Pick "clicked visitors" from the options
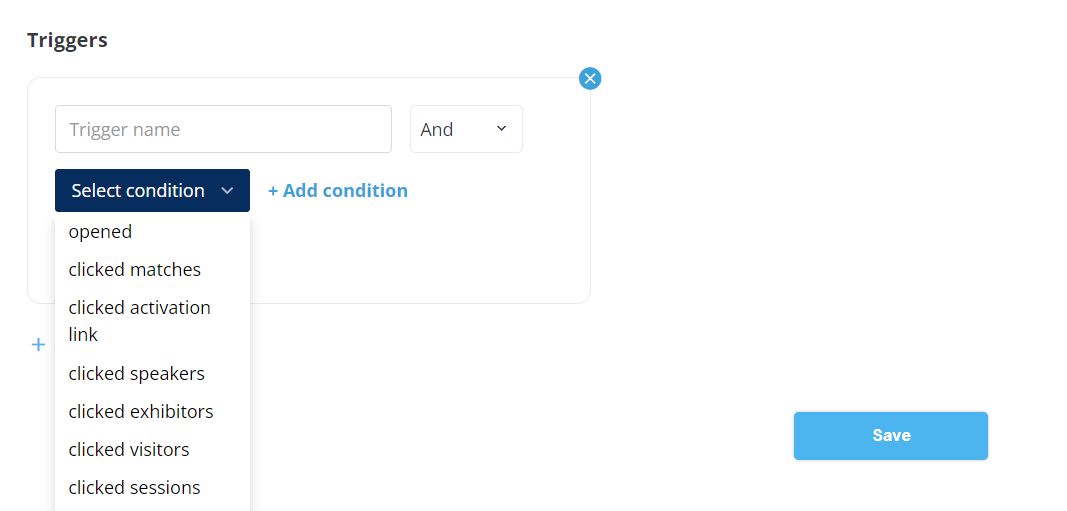1067x511 pixels. coord(129,449)
